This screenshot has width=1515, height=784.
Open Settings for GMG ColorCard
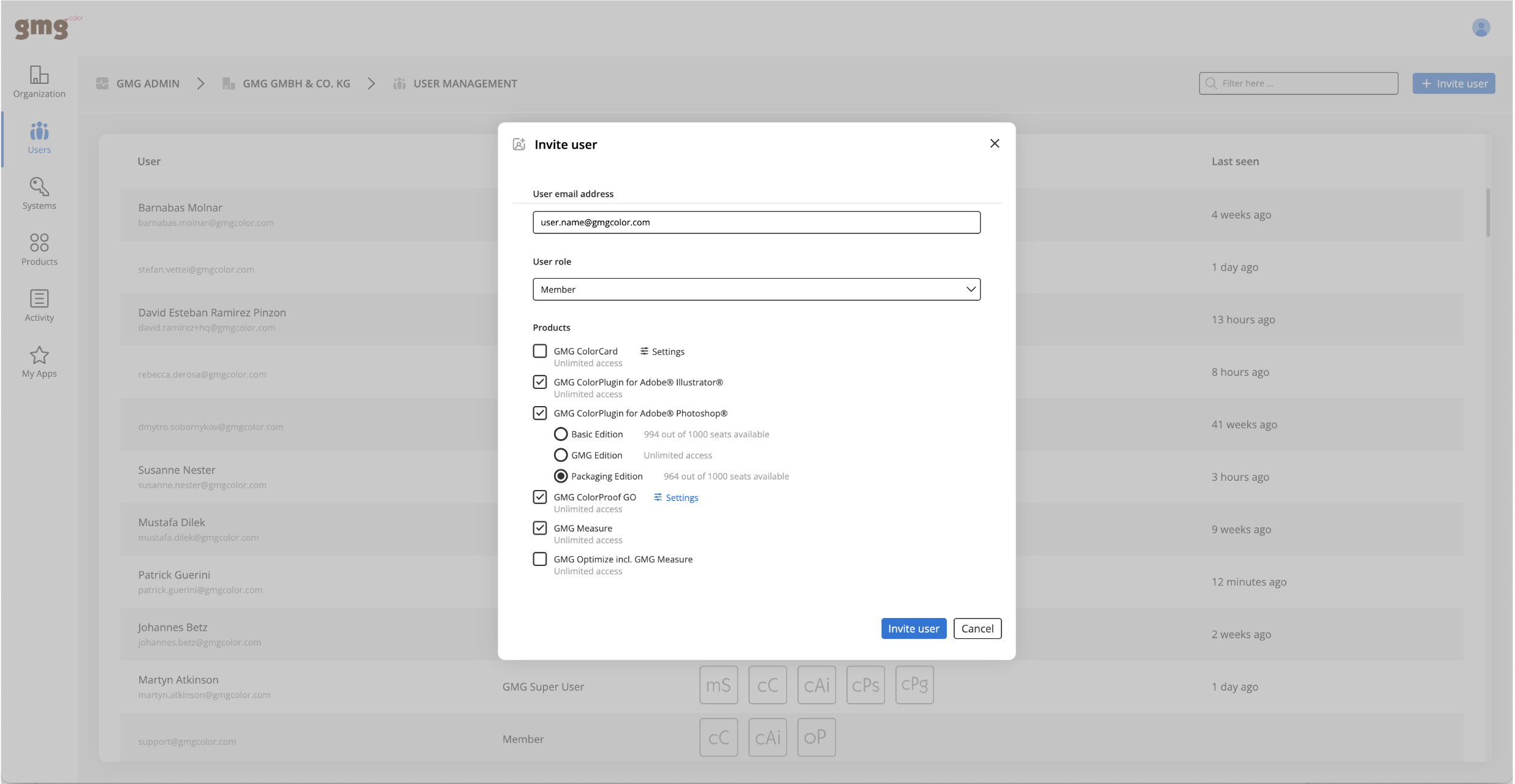[663, 352]
